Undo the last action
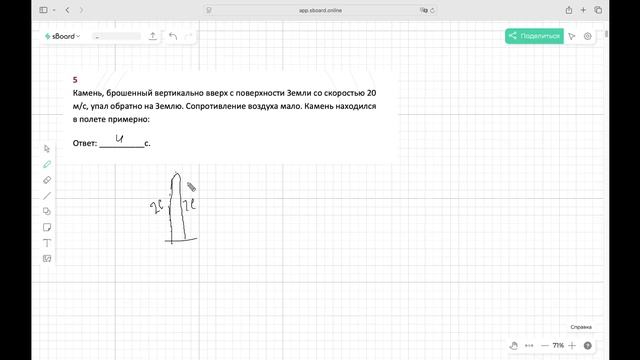The height and width of the screenshot is (360, 640). [173, 36]
